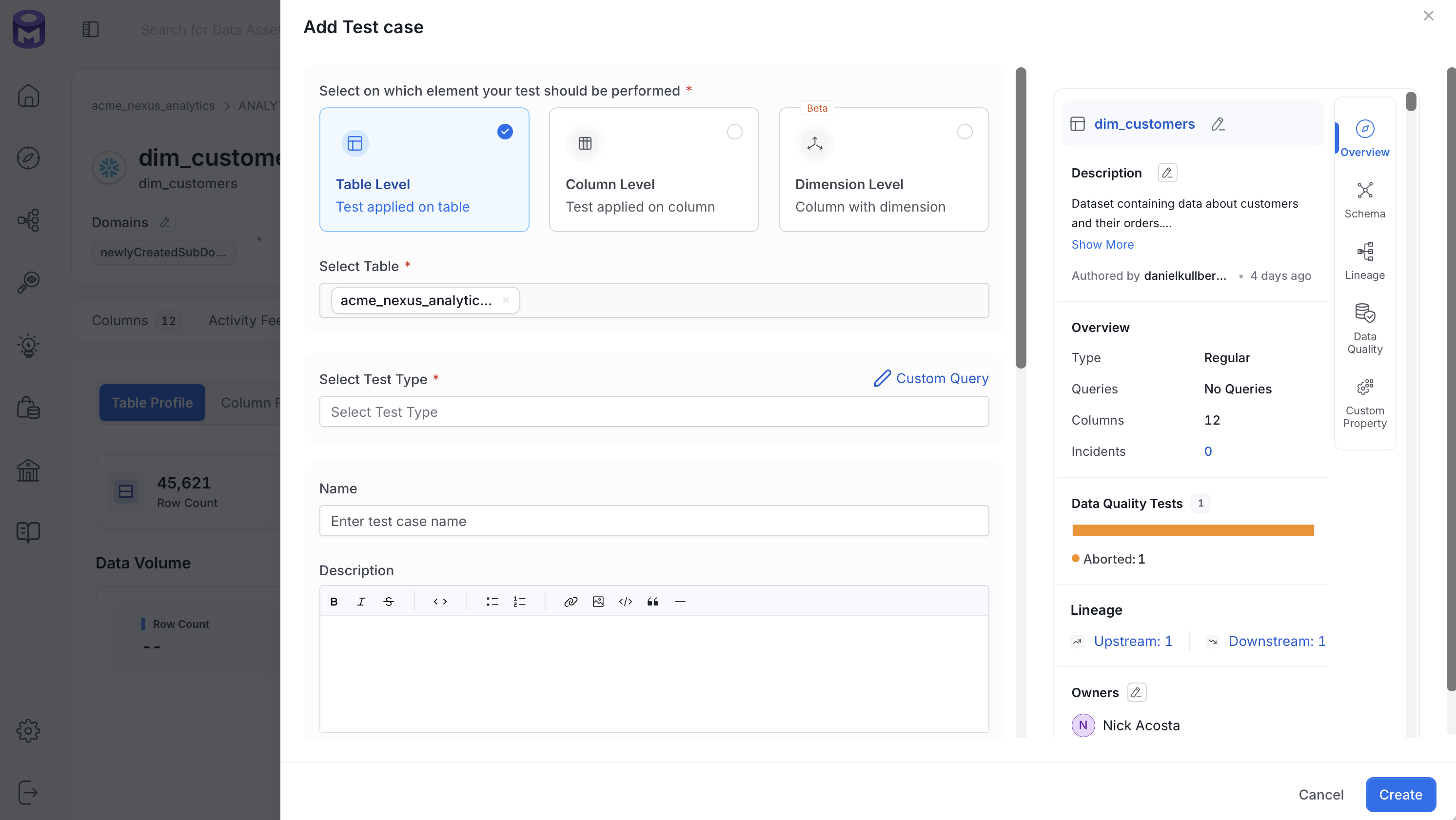1456x820 pixels.
Task: Select the Table Level option
Action: pos(424,170)
